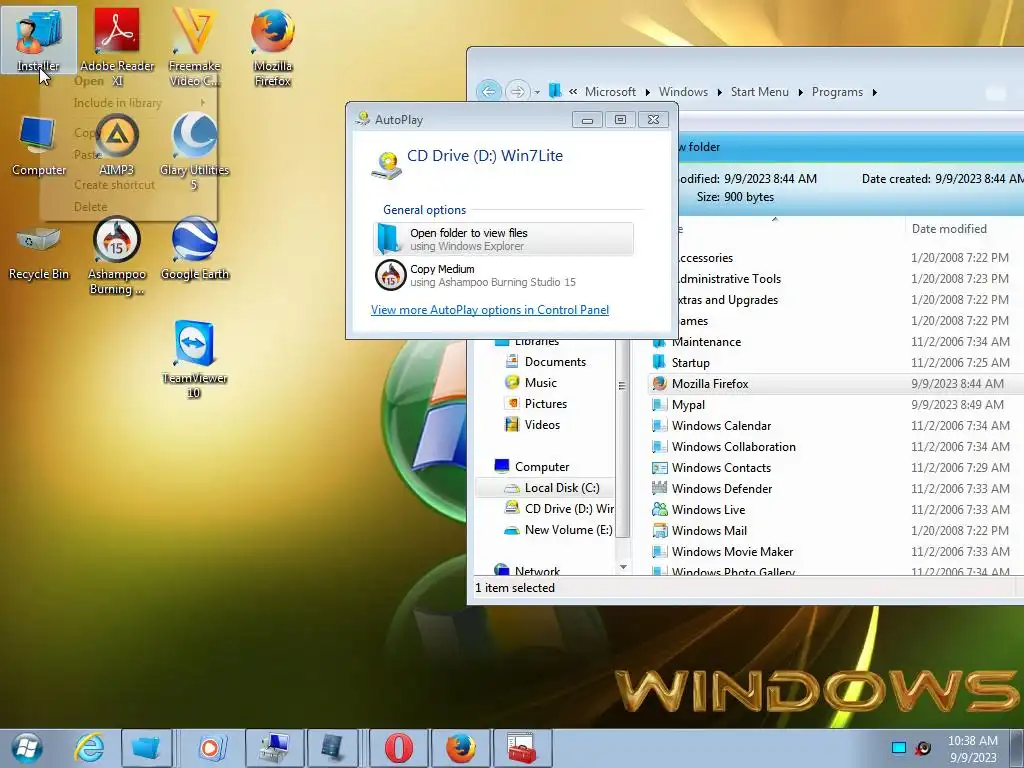Select the Mozilla Firefox shortcut row
1024x768 pixels.
coord(836,383)
